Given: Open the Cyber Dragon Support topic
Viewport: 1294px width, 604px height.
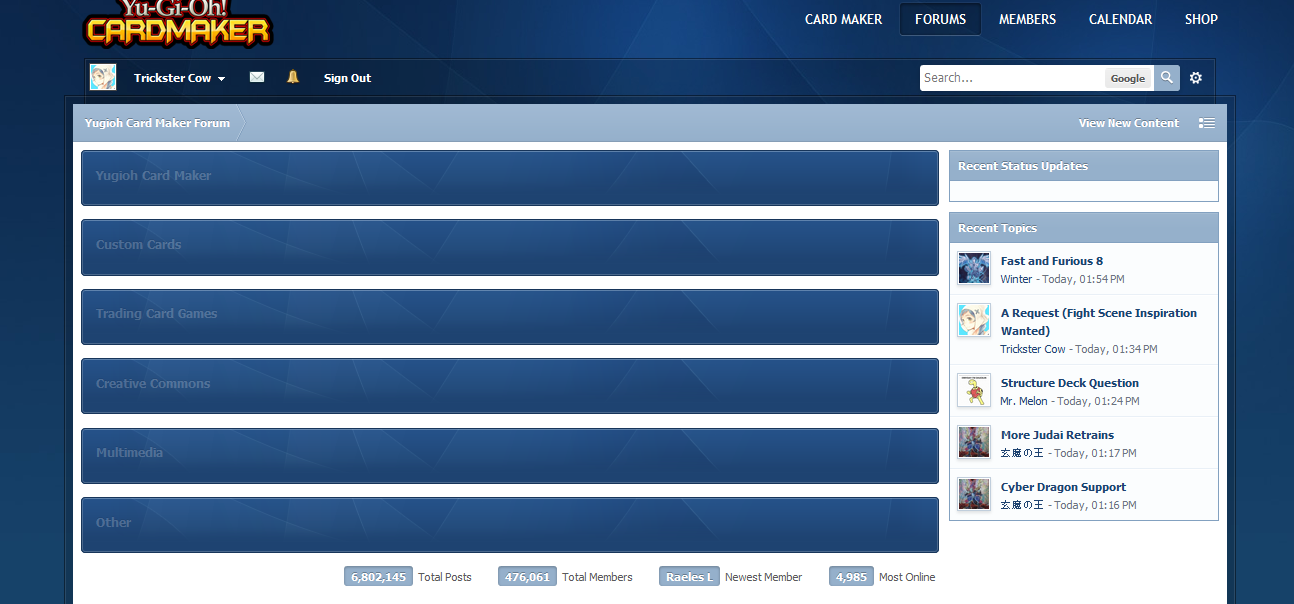Looking at the screenshot, I should coord(1063,487).
